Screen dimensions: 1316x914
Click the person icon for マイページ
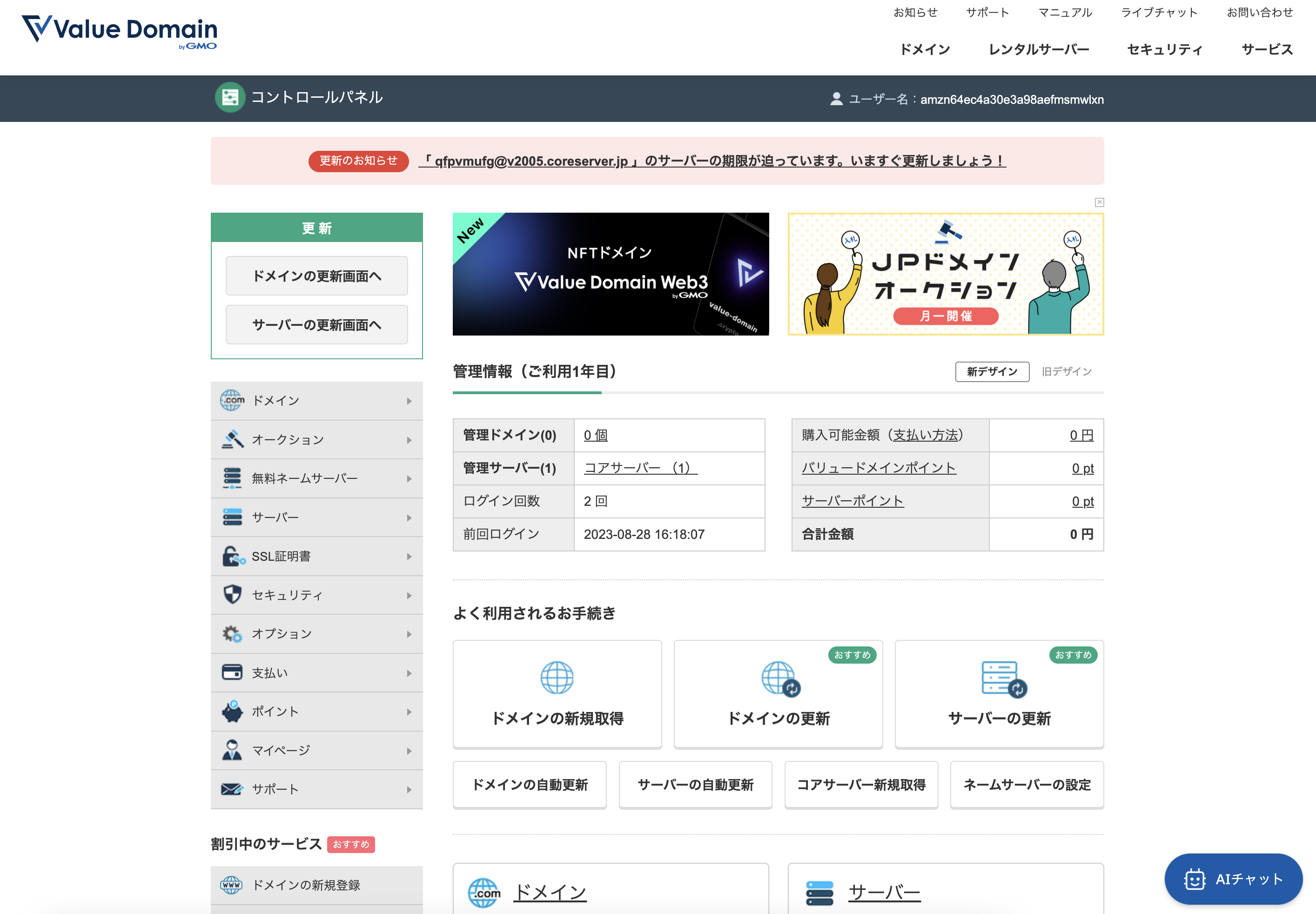tap(232, 750)
